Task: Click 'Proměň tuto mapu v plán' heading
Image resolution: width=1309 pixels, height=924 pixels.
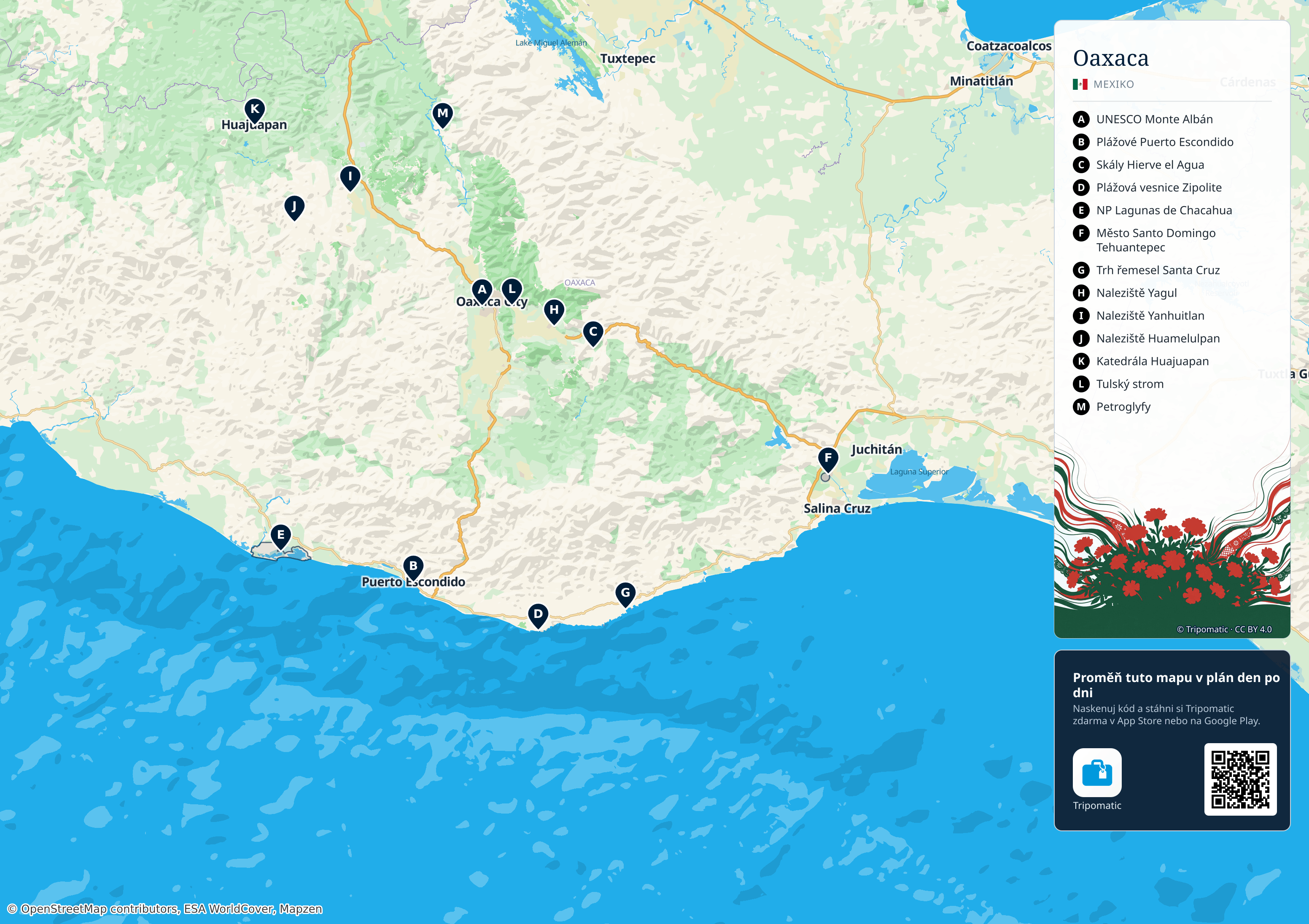Action: [1176, 685]
